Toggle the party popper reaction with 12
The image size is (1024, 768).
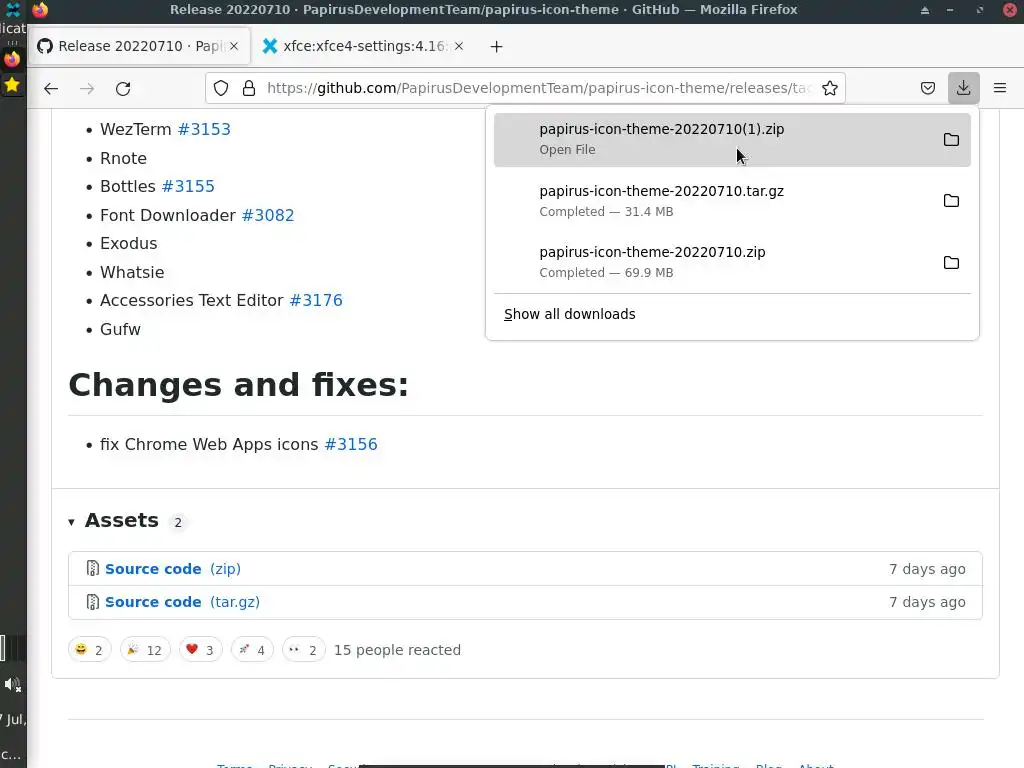145,650
